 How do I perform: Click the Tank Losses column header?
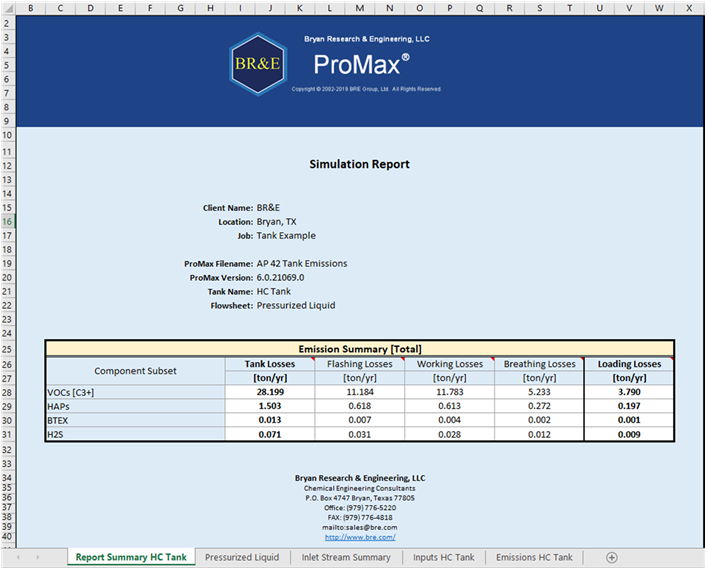coord(270,364)
